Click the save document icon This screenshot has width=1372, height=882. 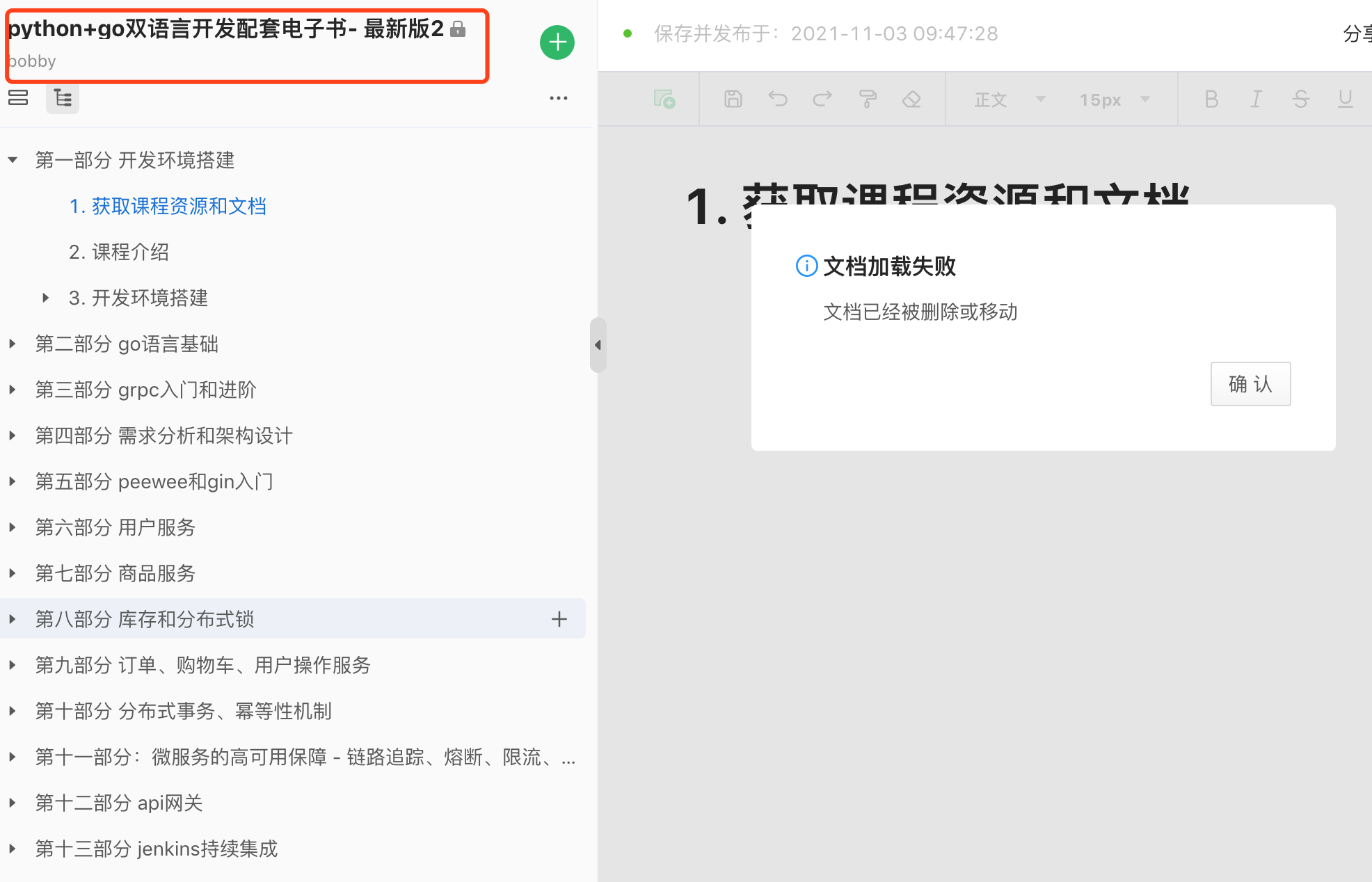click(x=732, y=99)
